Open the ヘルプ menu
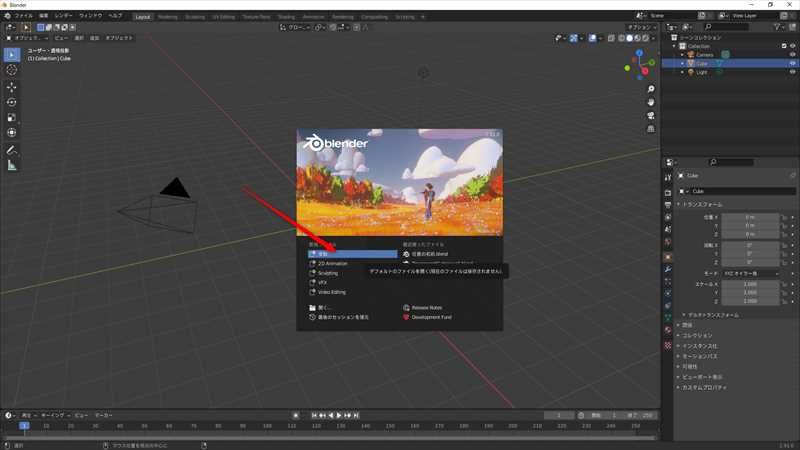800x450 pixels. 115,16
